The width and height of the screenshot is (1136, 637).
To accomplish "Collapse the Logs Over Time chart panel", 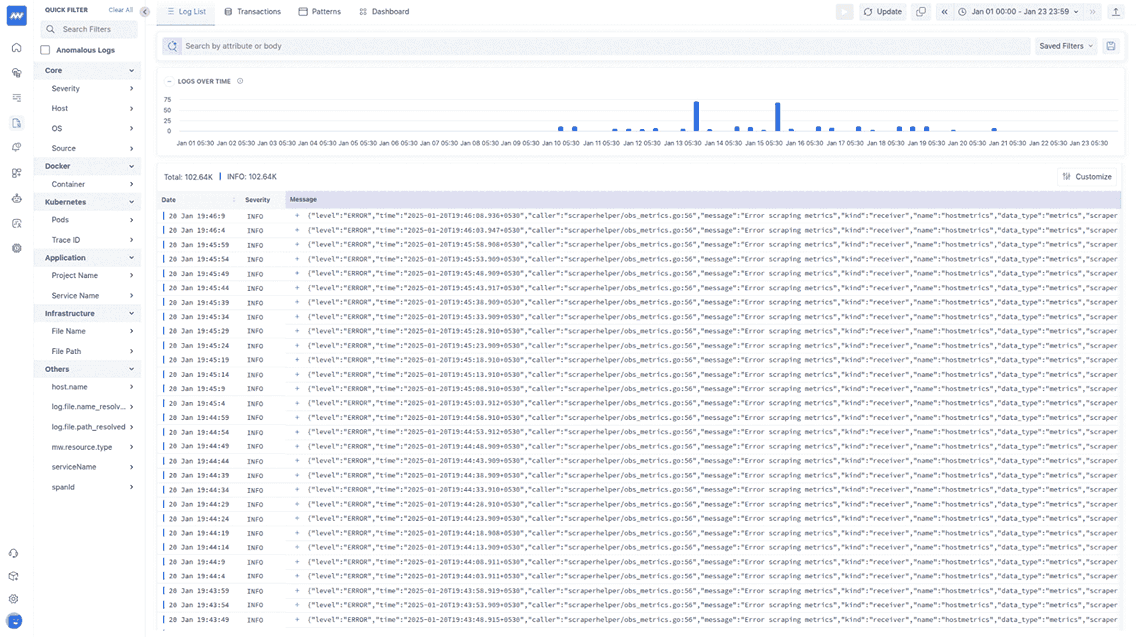I will click(x=168, y=82).
